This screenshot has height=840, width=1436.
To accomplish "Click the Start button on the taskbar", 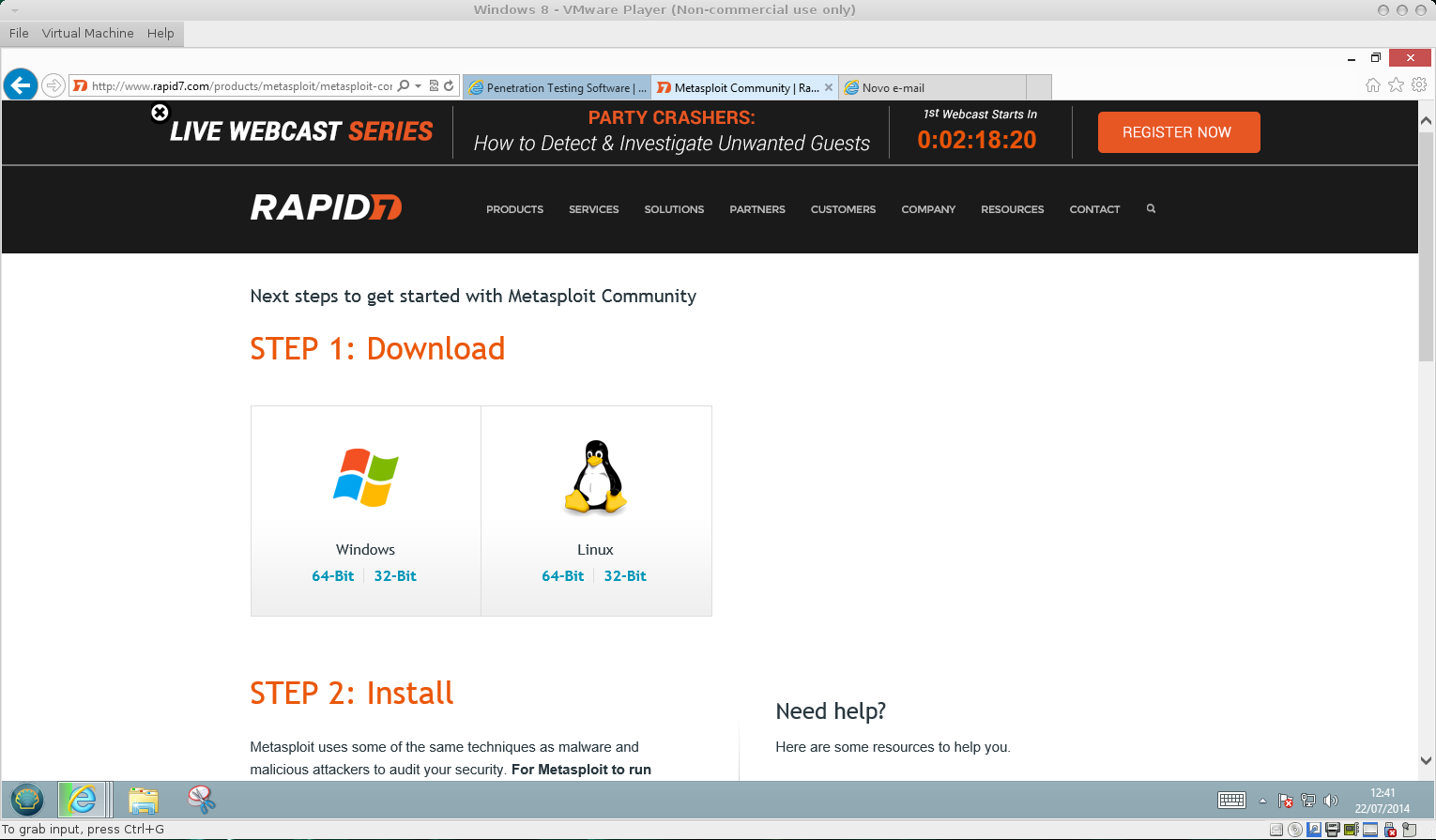I will 27,800.
